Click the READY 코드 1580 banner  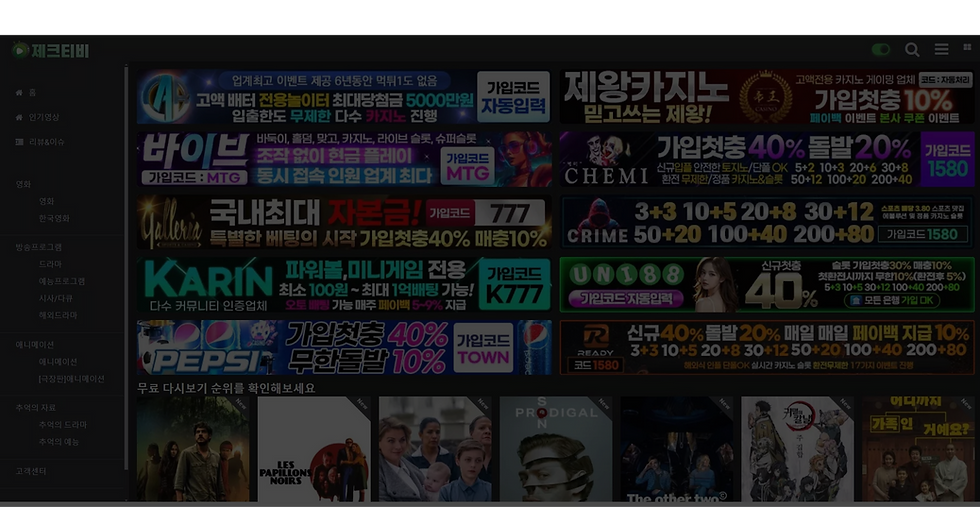point(767,348)
